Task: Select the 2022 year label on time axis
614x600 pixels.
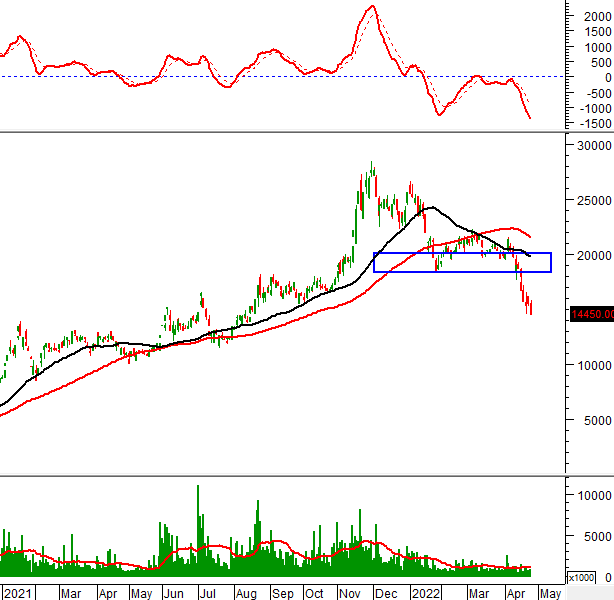Action: pyautogui.click(x=426, y=593)
